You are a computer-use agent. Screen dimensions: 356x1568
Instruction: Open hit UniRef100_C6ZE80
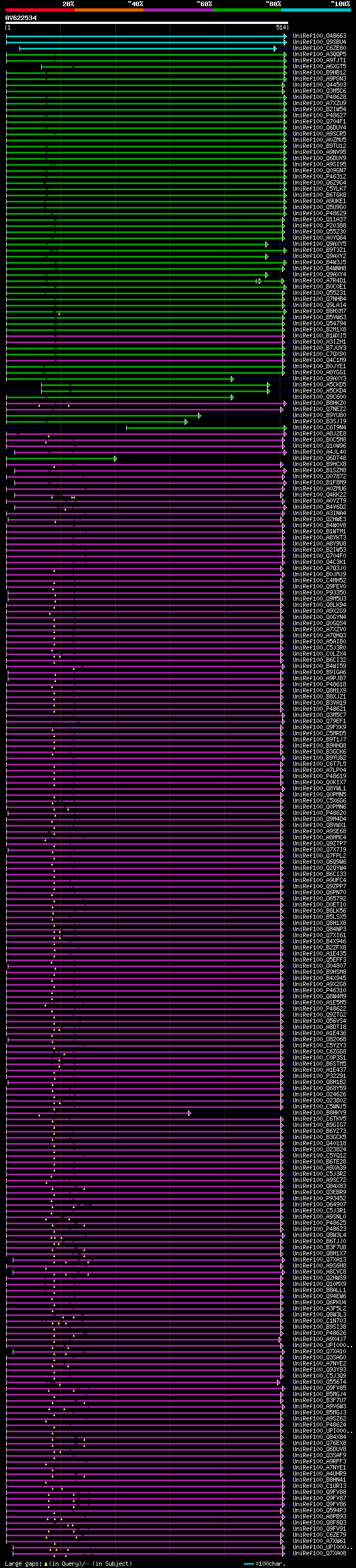tap(319, 48)
